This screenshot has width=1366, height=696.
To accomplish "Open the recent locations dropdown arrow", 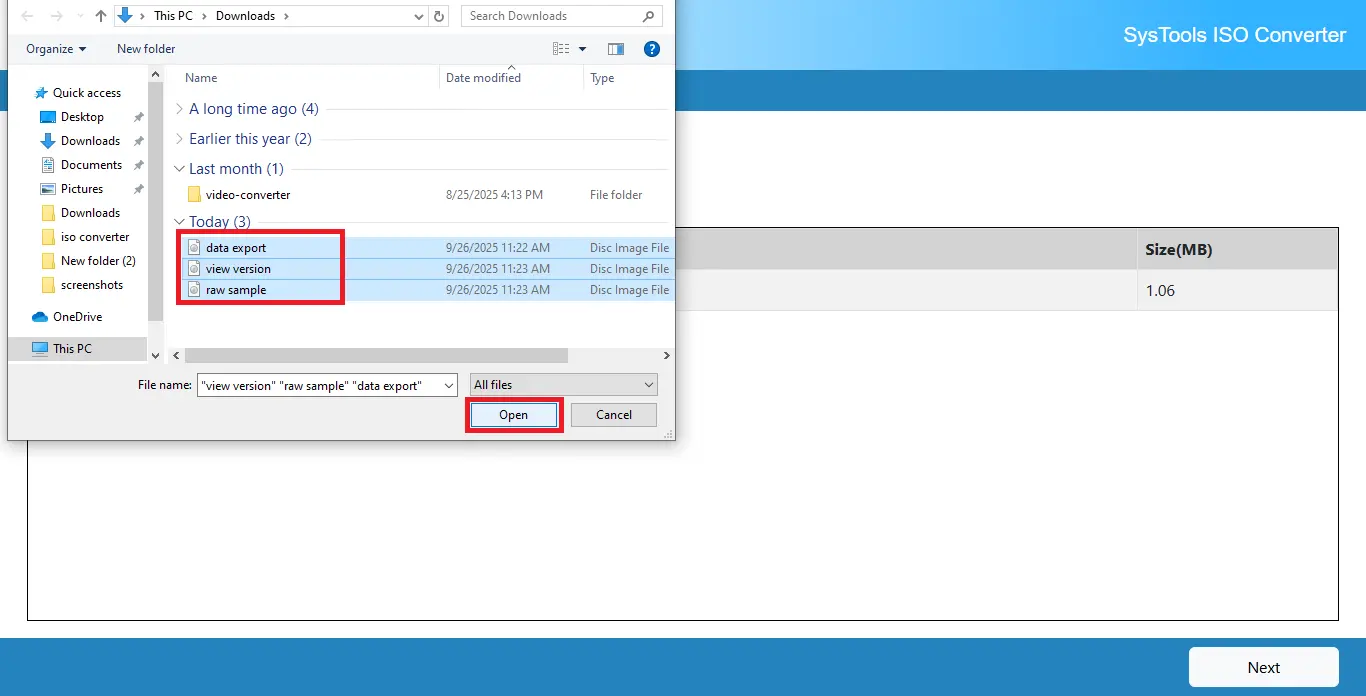I will 78,17.
